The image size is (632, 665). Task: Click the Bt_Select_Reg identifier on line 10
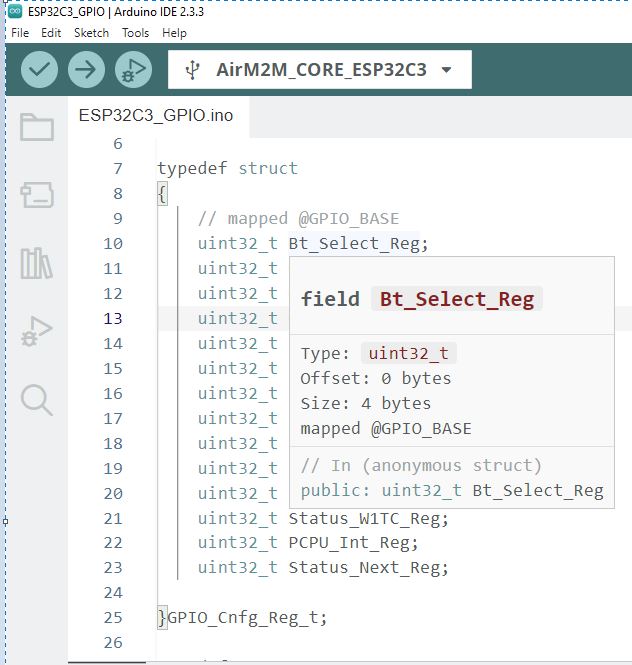(354, 244)
